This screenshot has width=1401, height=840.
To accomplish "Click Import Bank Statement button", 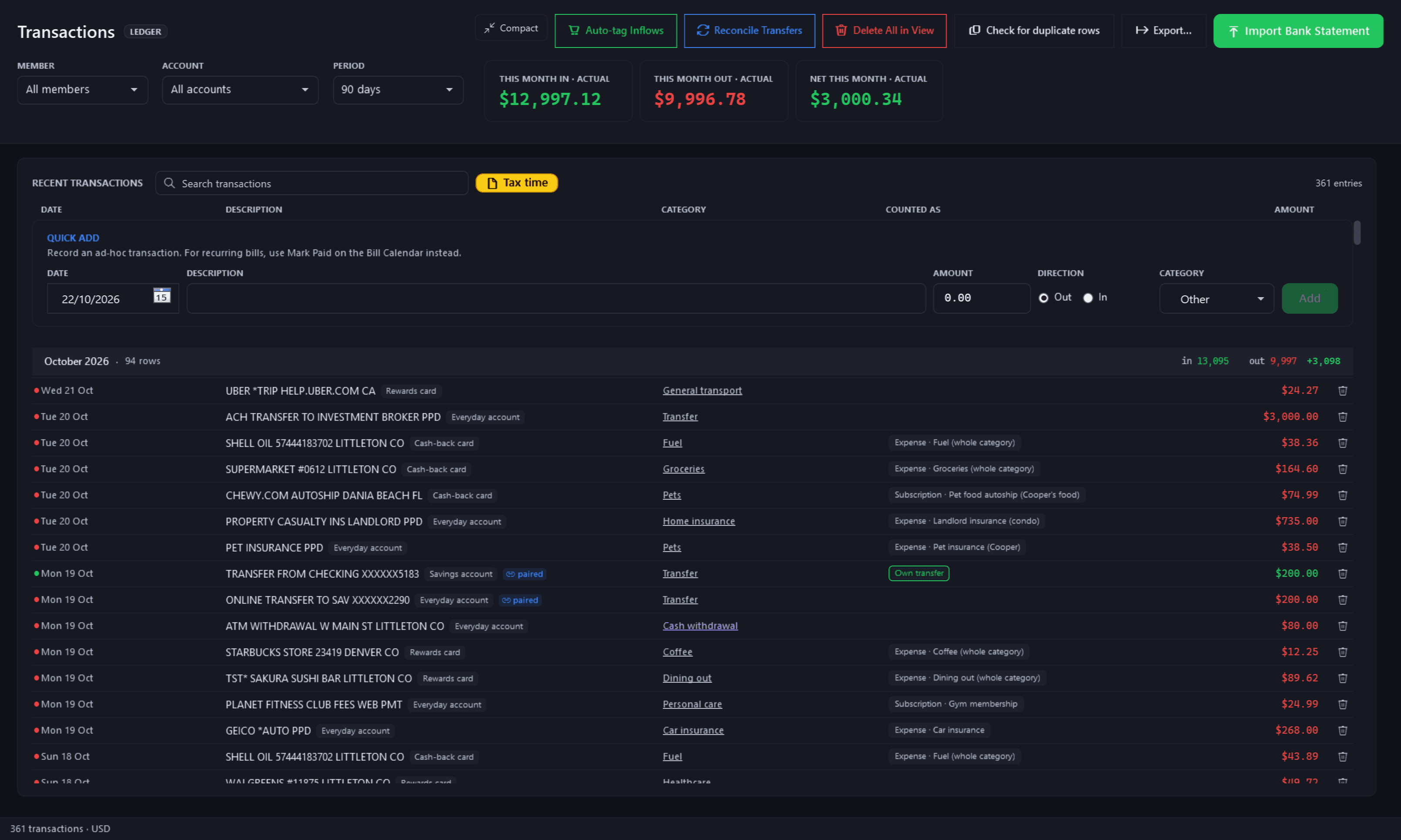I will 1298,30.
